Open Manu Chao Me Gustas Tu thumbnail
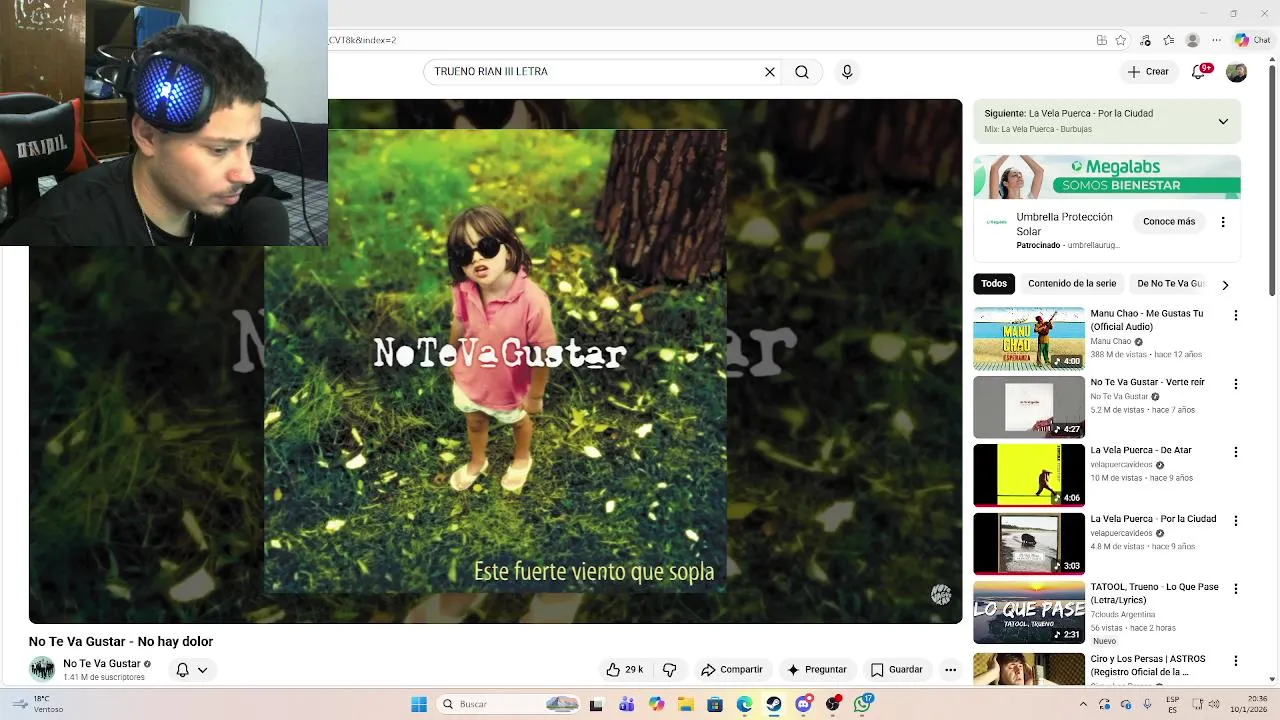This screenshot has height=720, width=1280. pos(1029,339)
